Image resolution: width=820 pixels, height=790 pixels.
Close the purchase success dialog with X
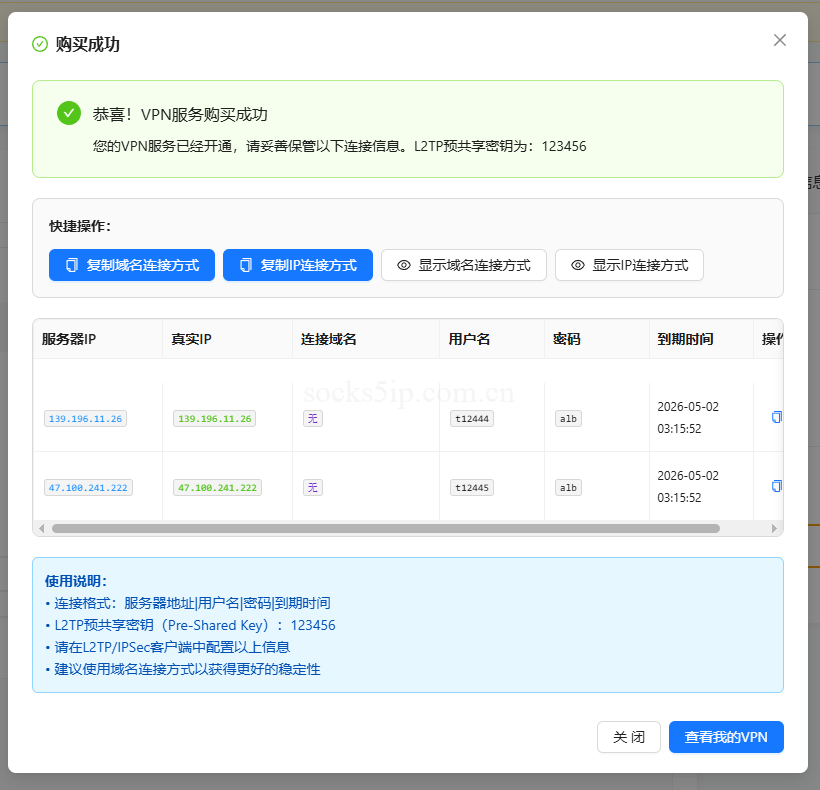[x=779, y=40]
